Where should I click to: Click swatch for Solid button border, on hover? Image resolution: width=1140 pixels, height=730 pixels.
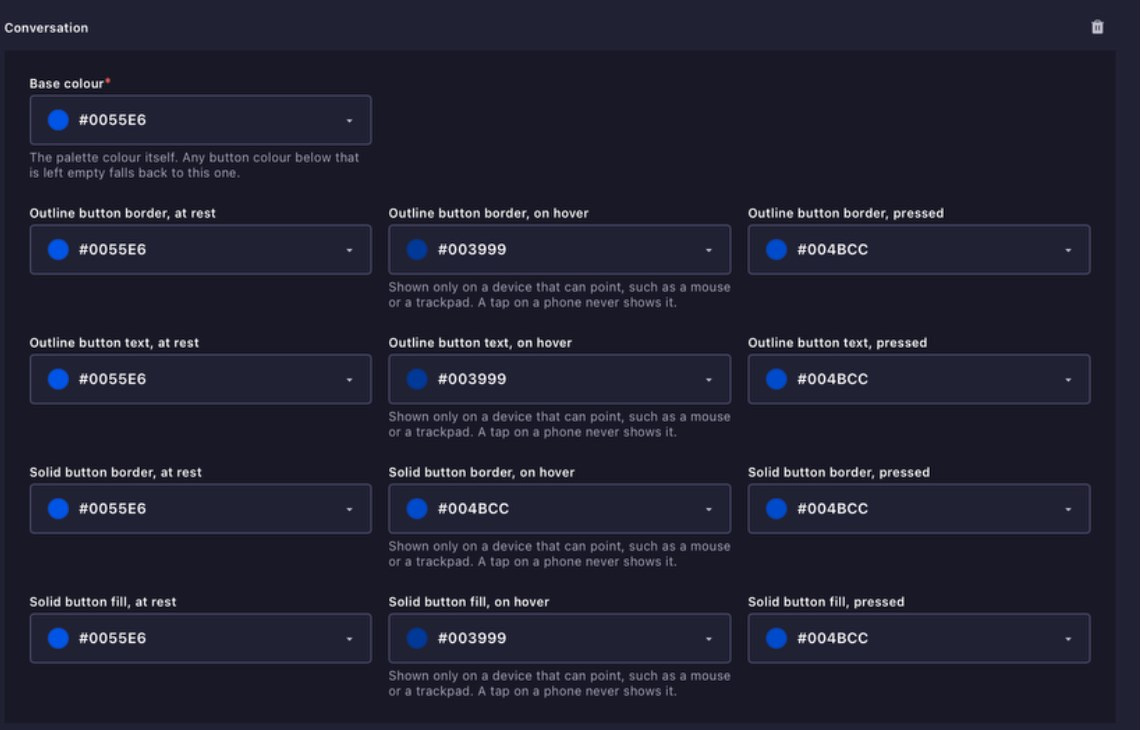(417, 508)
